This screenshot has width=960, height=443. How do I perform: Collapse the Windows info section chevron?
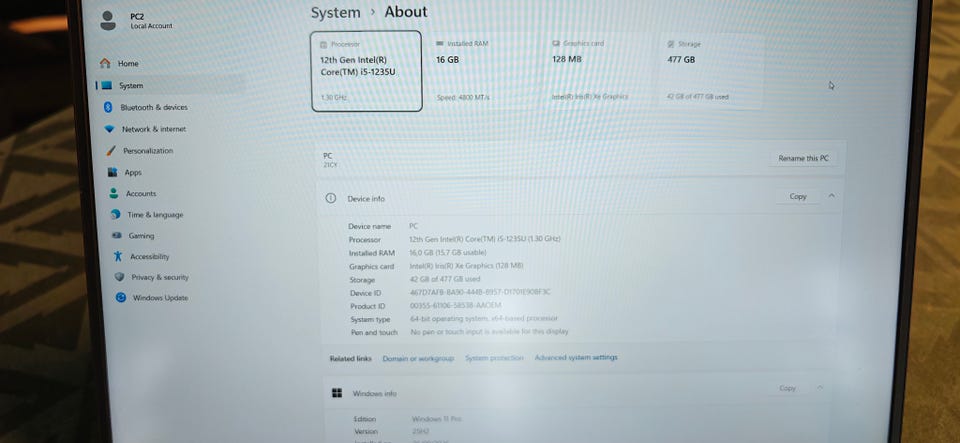click(x=820, y=387)
